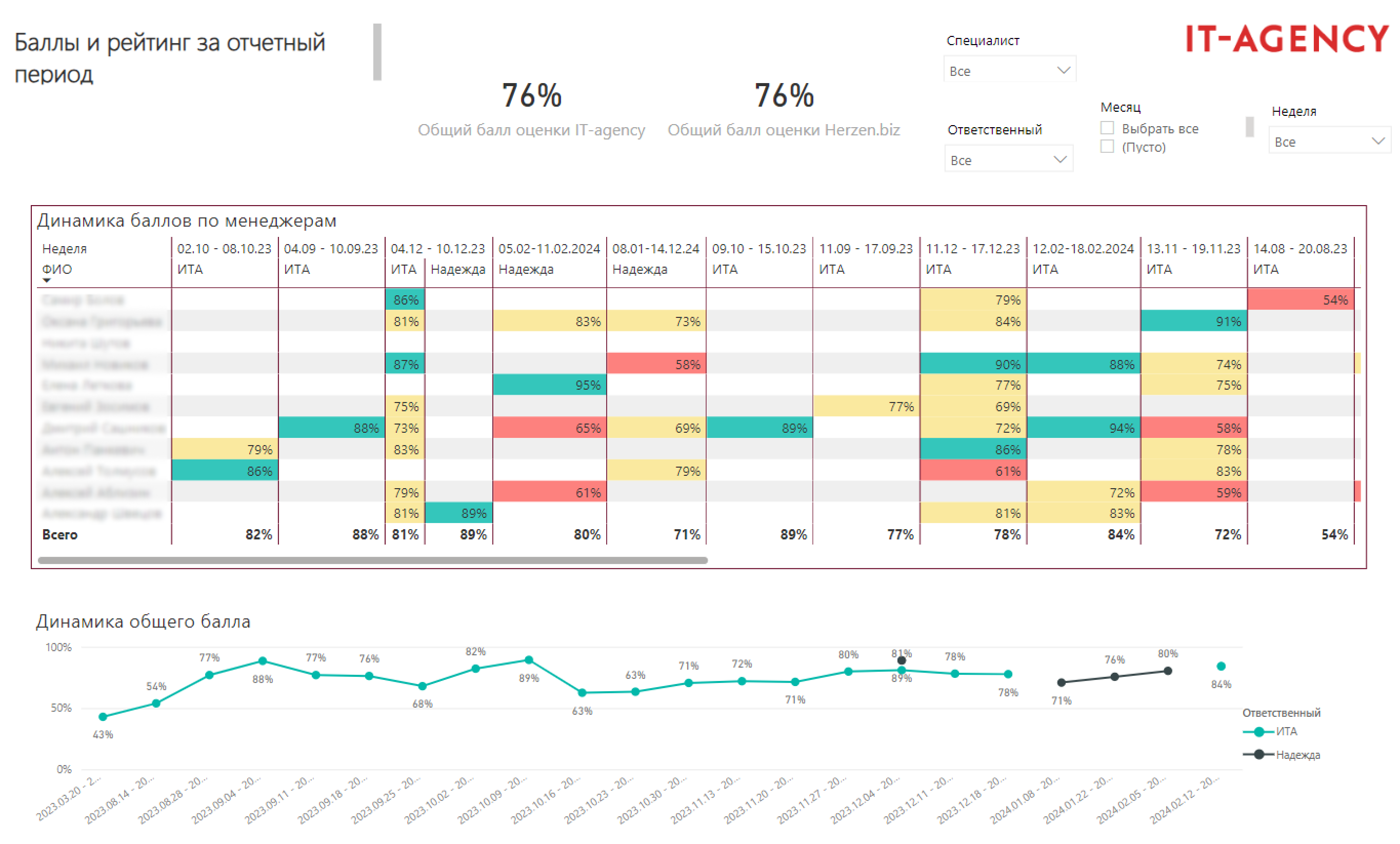The height and width of the screenshot is (844, 1400).
Task: Click column header 14.08 - 20.08.23
Action: tap(1301, 248)
